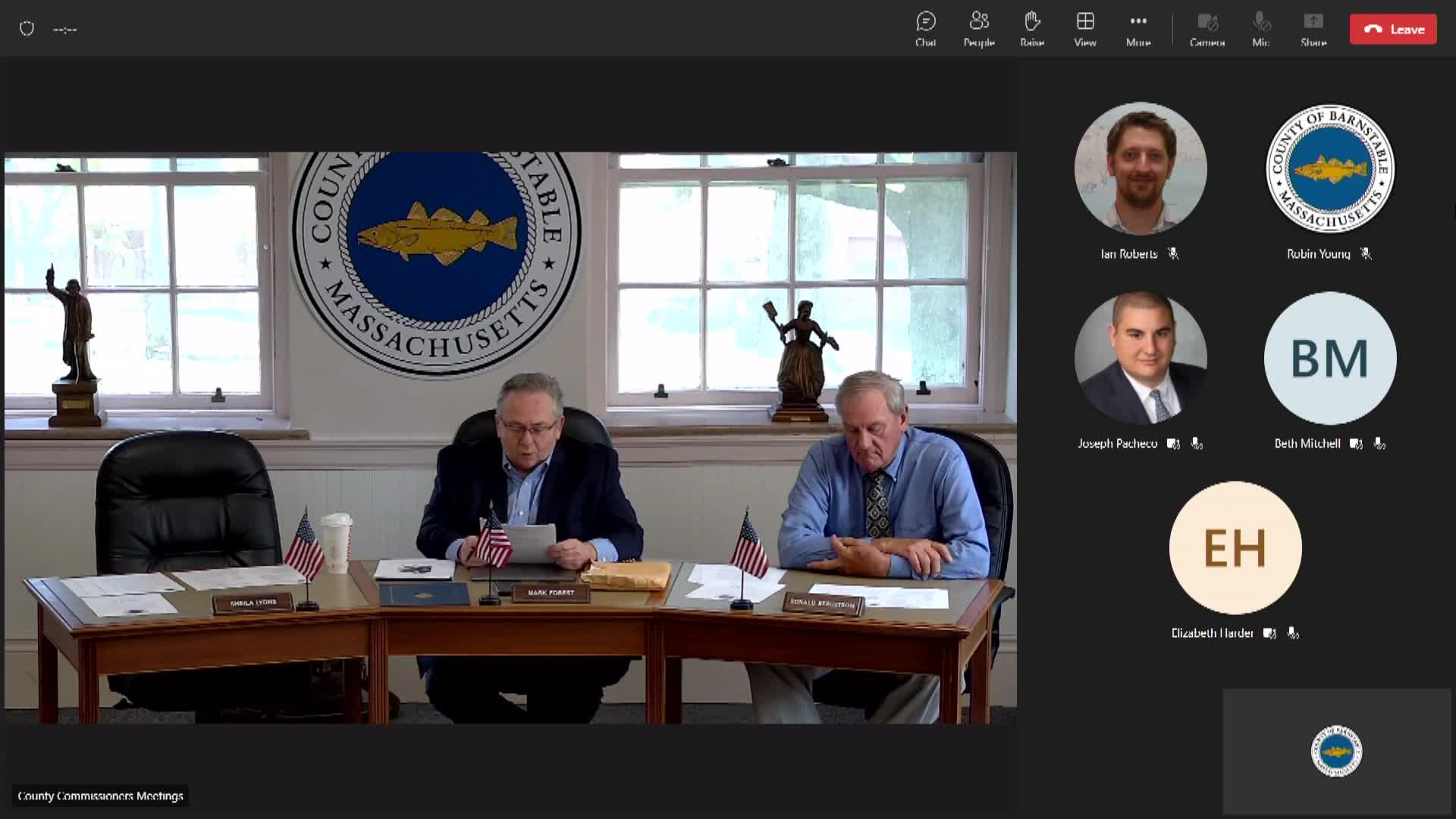Click the Leave button
Viewport: 1456px width, 819px height.
point(1392,29)
